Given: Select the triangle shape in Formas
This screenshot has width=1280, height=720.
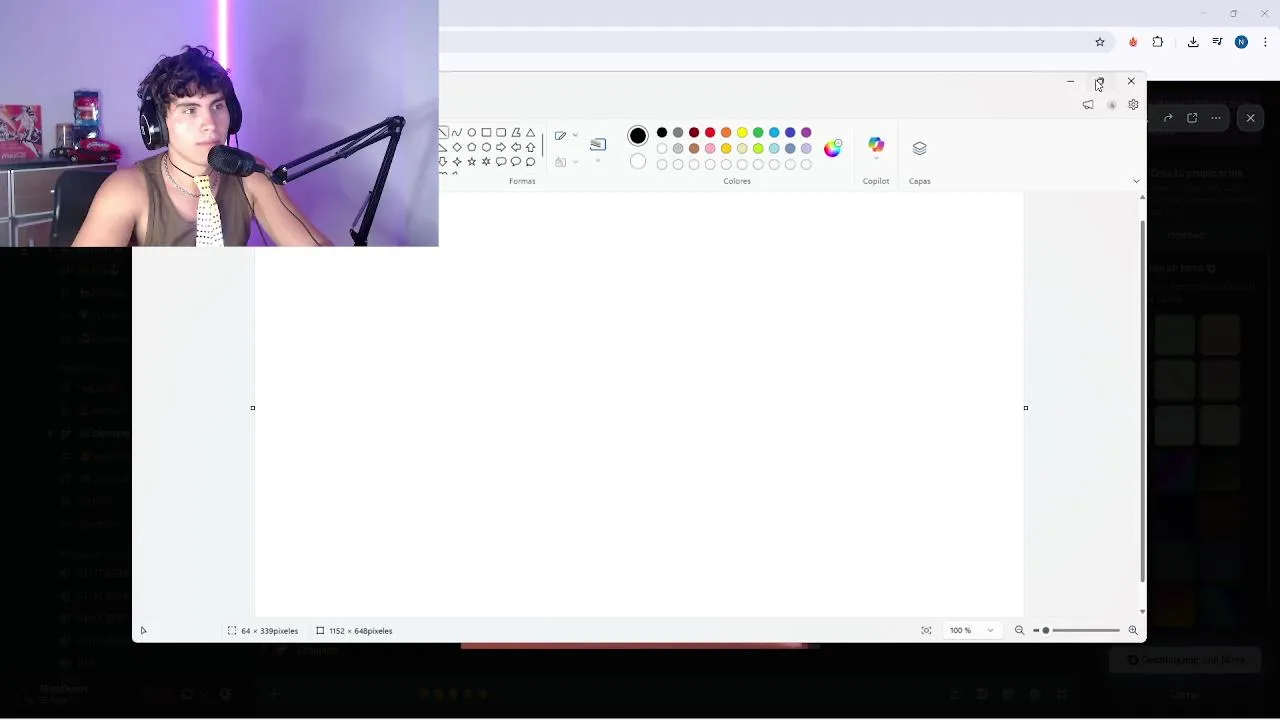Looking at the screenshot, I should click(x=530, y=132).
